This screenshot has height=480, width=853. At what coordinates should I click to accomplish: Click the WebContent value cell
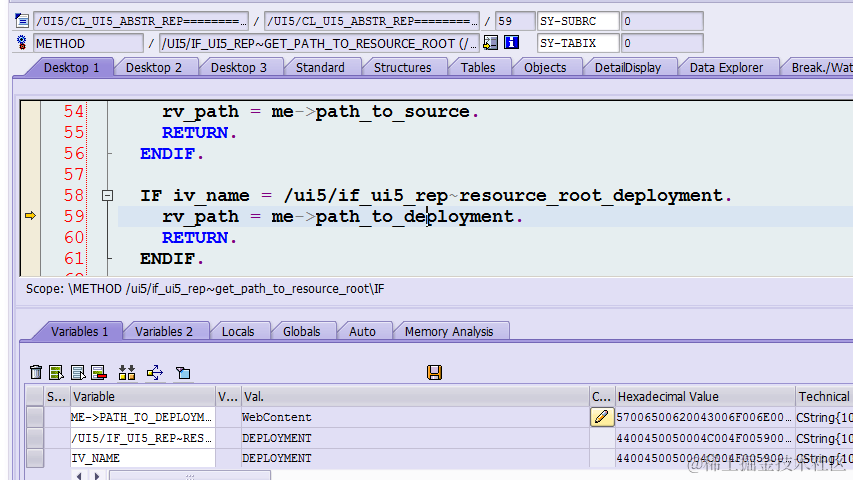(415, 417)
